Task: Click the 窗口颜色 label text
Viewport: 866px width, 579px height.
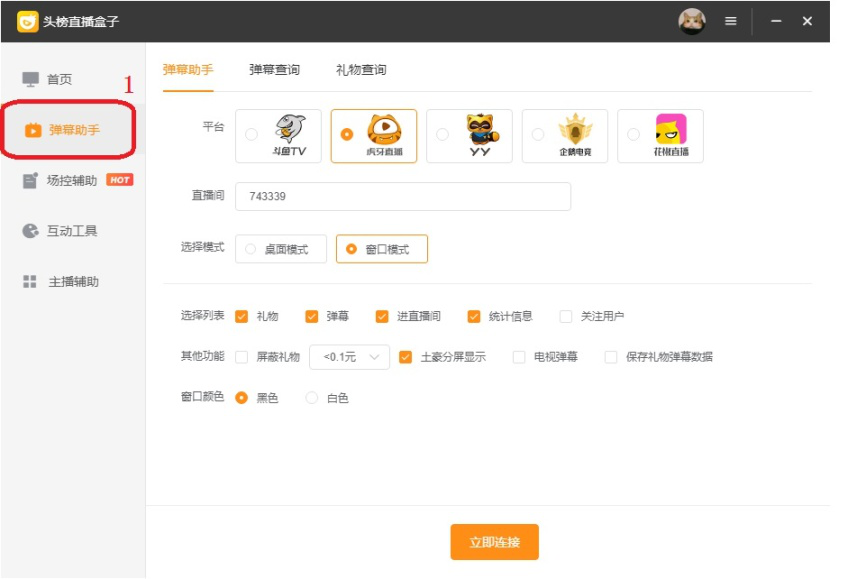Action: (x=203, y=397)
